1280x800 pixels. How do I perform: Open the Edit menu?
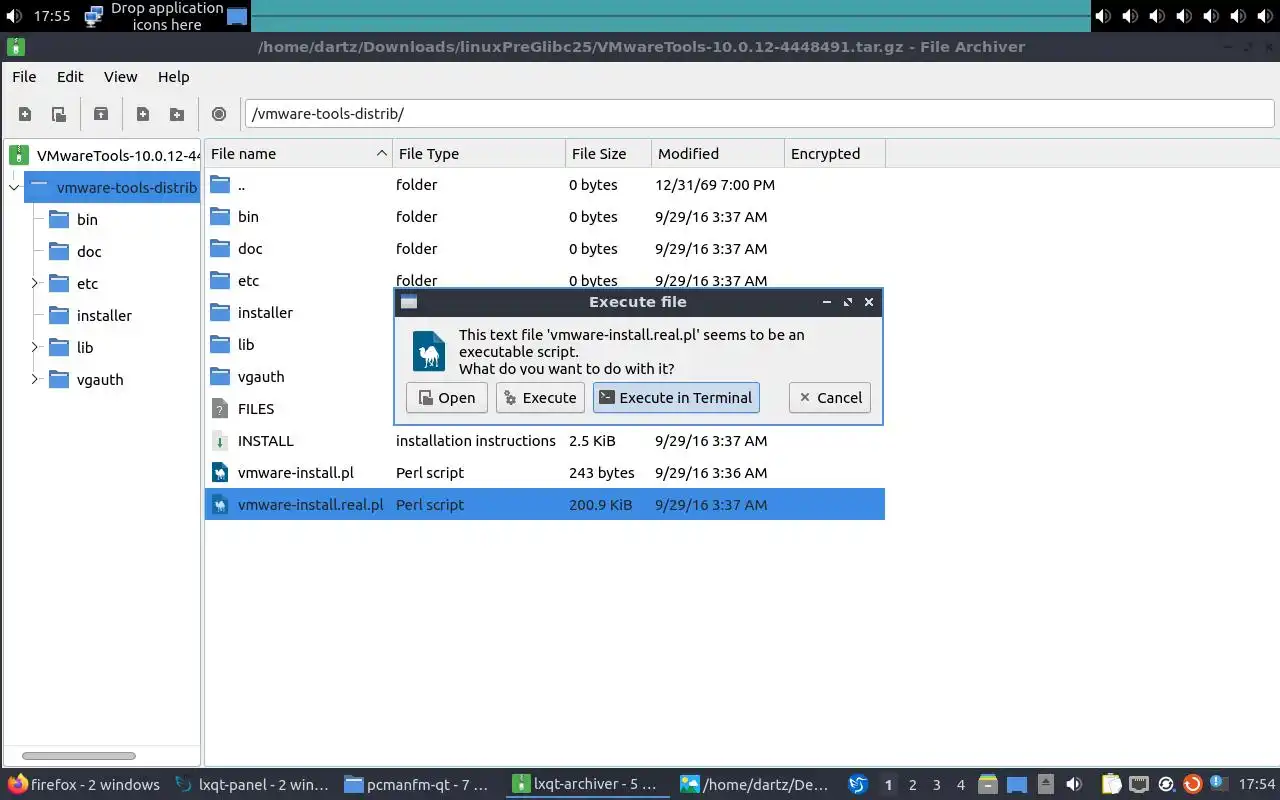pos(70,77)
